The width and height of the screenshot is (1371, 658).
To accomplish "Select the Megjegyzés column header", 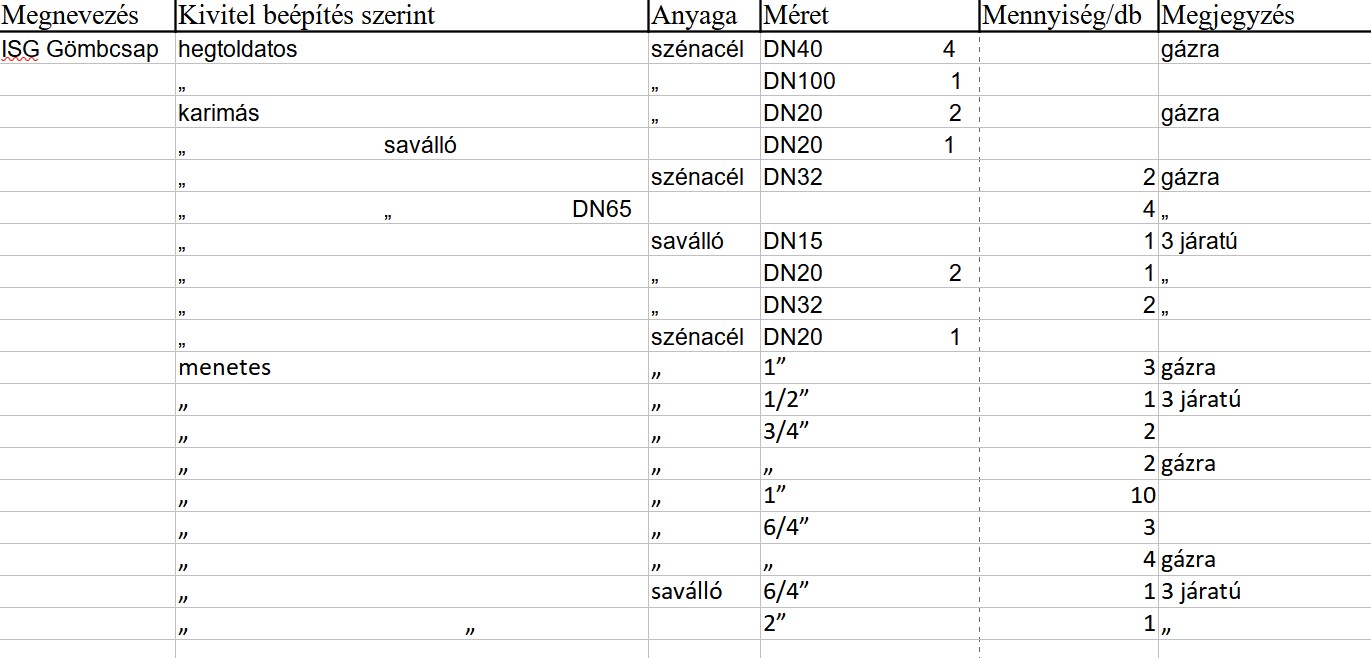I will [1229, 16].
